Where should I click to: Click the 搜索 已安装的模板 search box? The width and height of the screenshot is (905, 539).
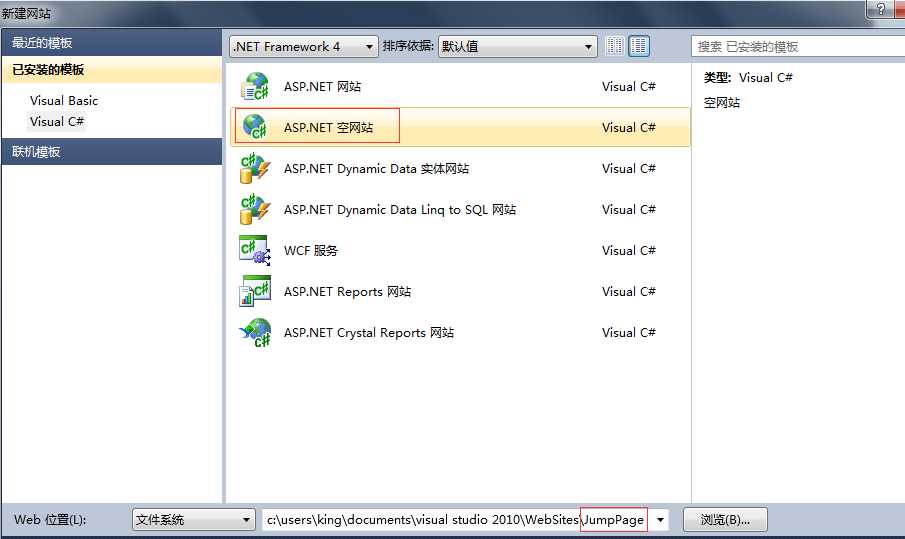[798, 47]
